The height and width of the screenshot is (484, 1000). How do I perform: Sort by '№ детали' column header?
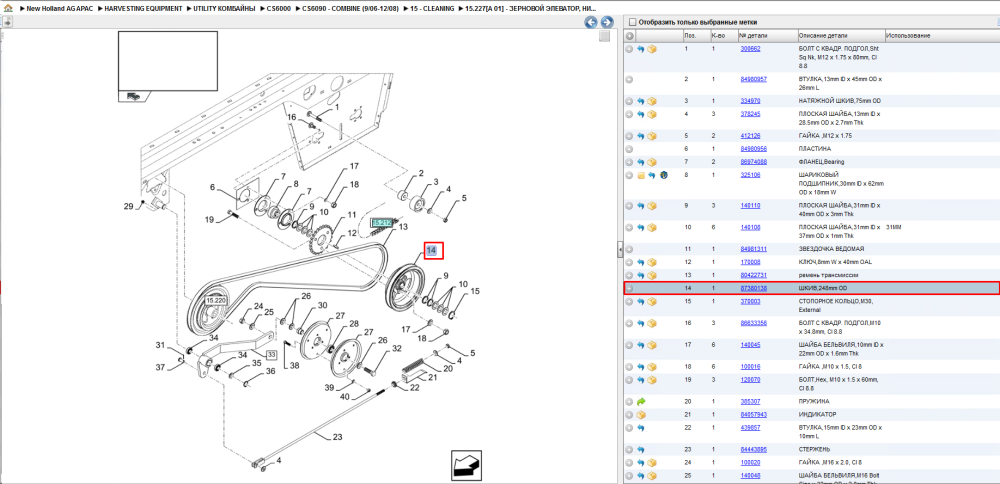coord(767,36)
